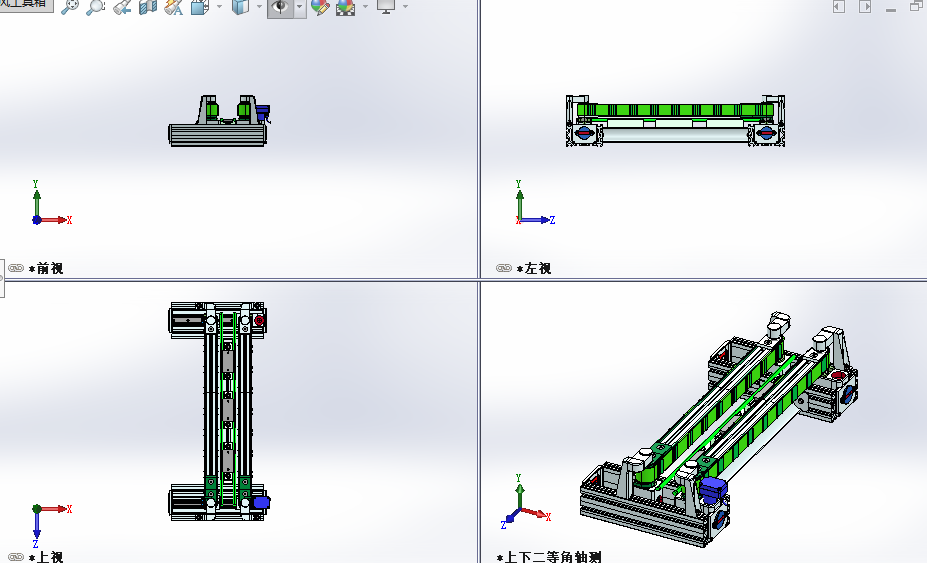The width and height of the screenshot is (927, 563).
Task: Select the conveyor model in the 前視 viewport
Action: tap(218, 121)
